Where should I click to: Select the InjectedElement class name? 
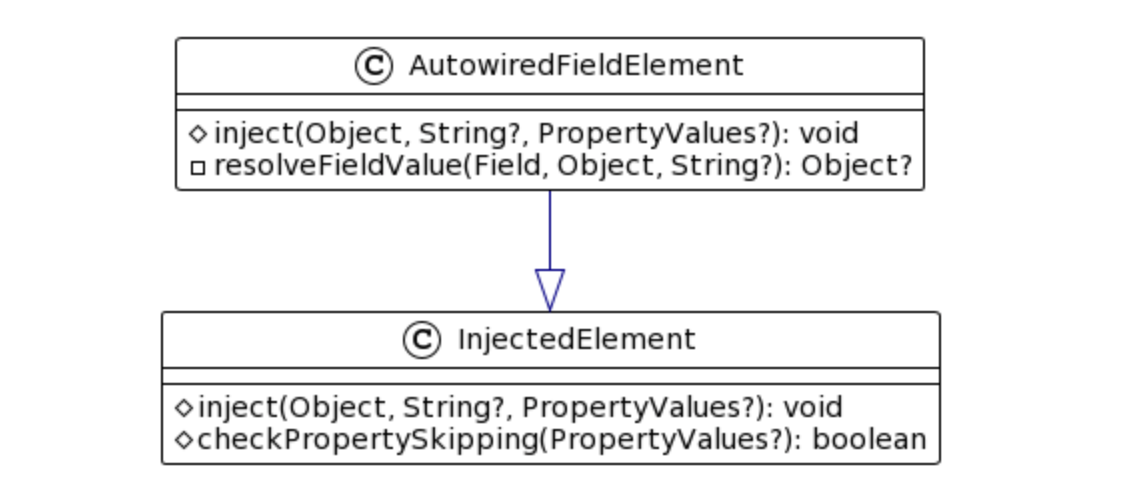click(x=576, y=340)
